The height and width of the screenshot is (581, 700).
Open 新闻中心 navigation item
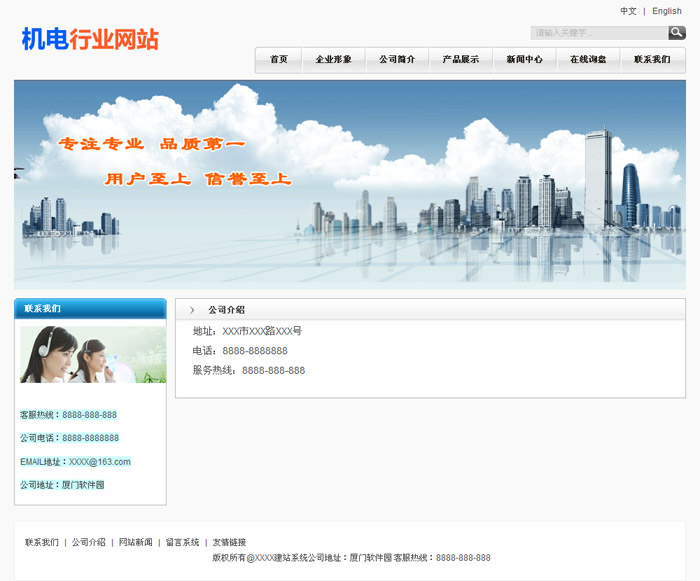[525, 60]
